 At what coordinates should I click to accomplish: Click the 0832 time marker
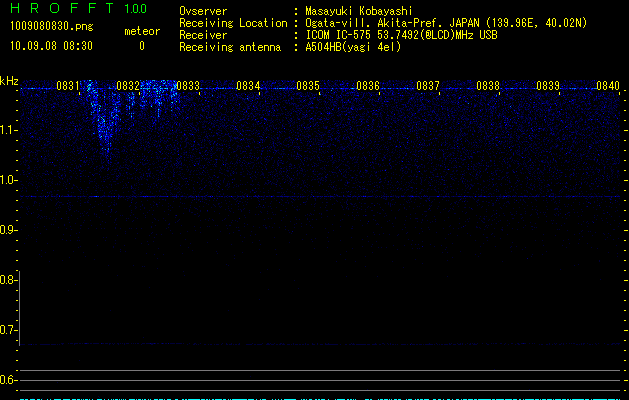click(128, 86)
